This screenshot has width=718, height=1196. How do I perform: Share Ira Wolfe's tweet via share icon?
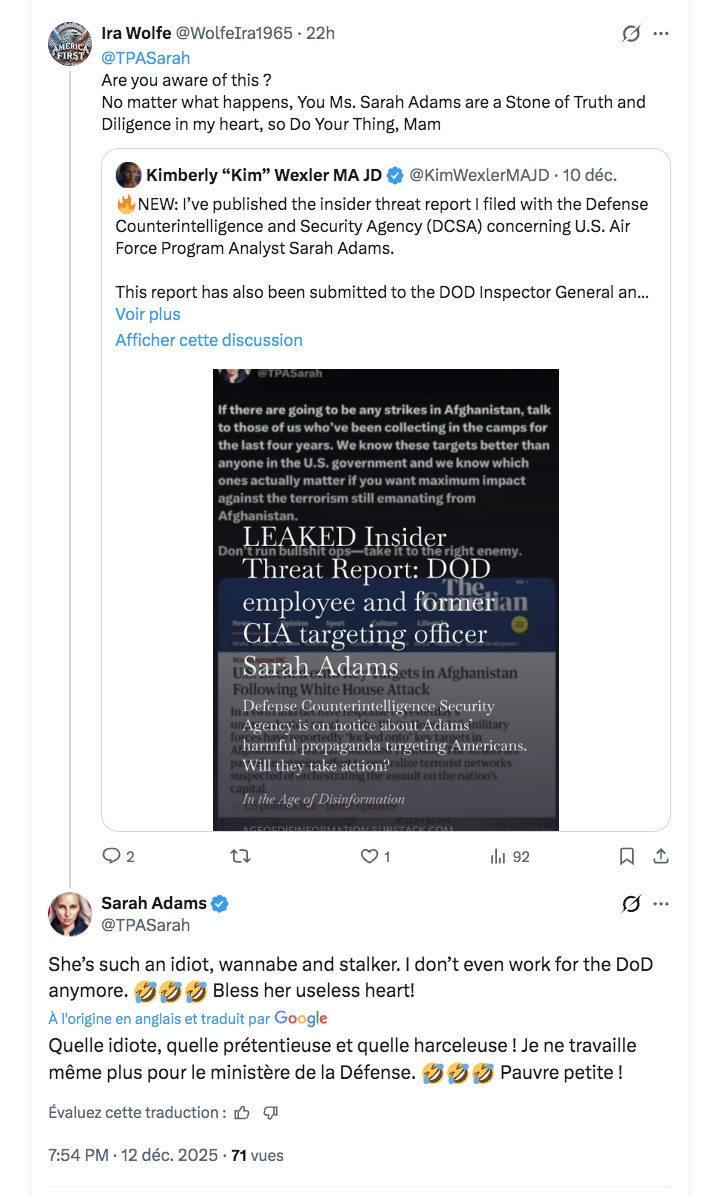pos(660,856)
